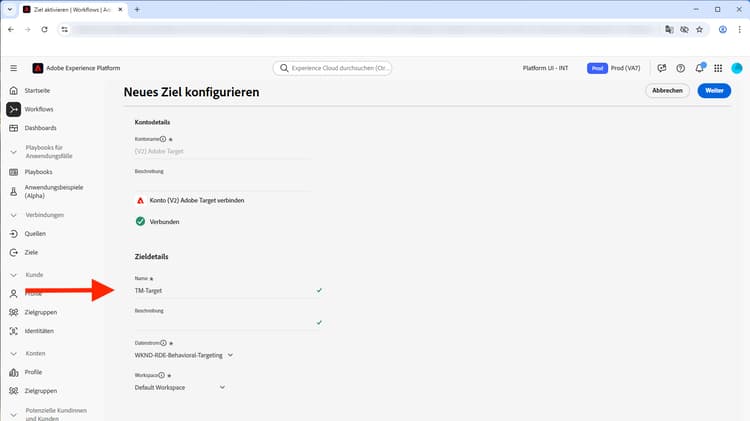
Task: Click the eye-slash tracking protection icon
Action: pos(684,30)
